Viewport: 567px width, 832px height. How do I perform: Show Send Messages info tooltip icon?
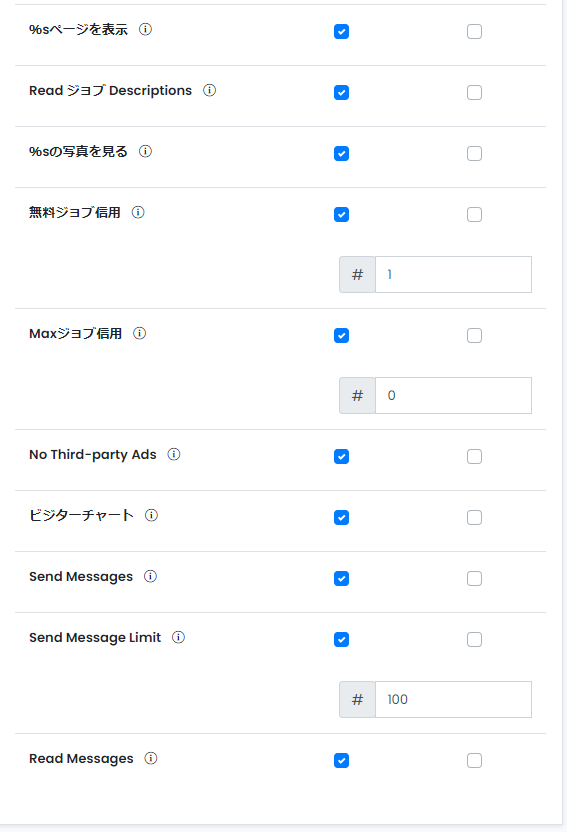pos(151,576)
